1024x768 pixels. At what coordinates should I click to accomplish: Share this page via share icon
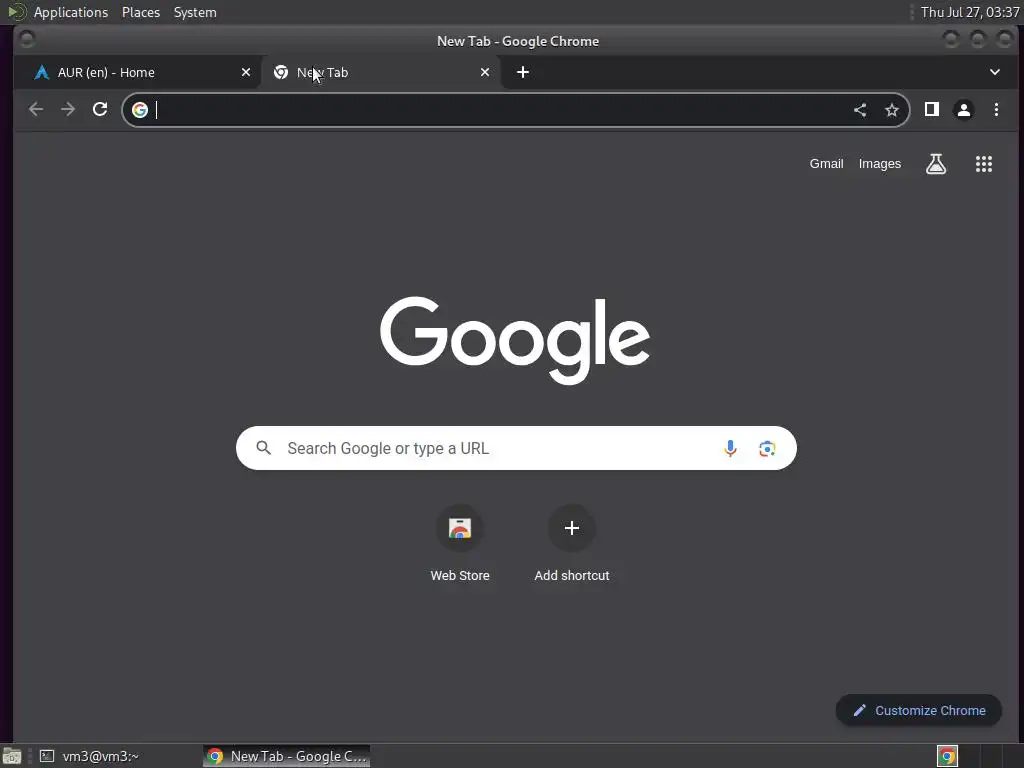pyautogui.click(x=860, y=110)
